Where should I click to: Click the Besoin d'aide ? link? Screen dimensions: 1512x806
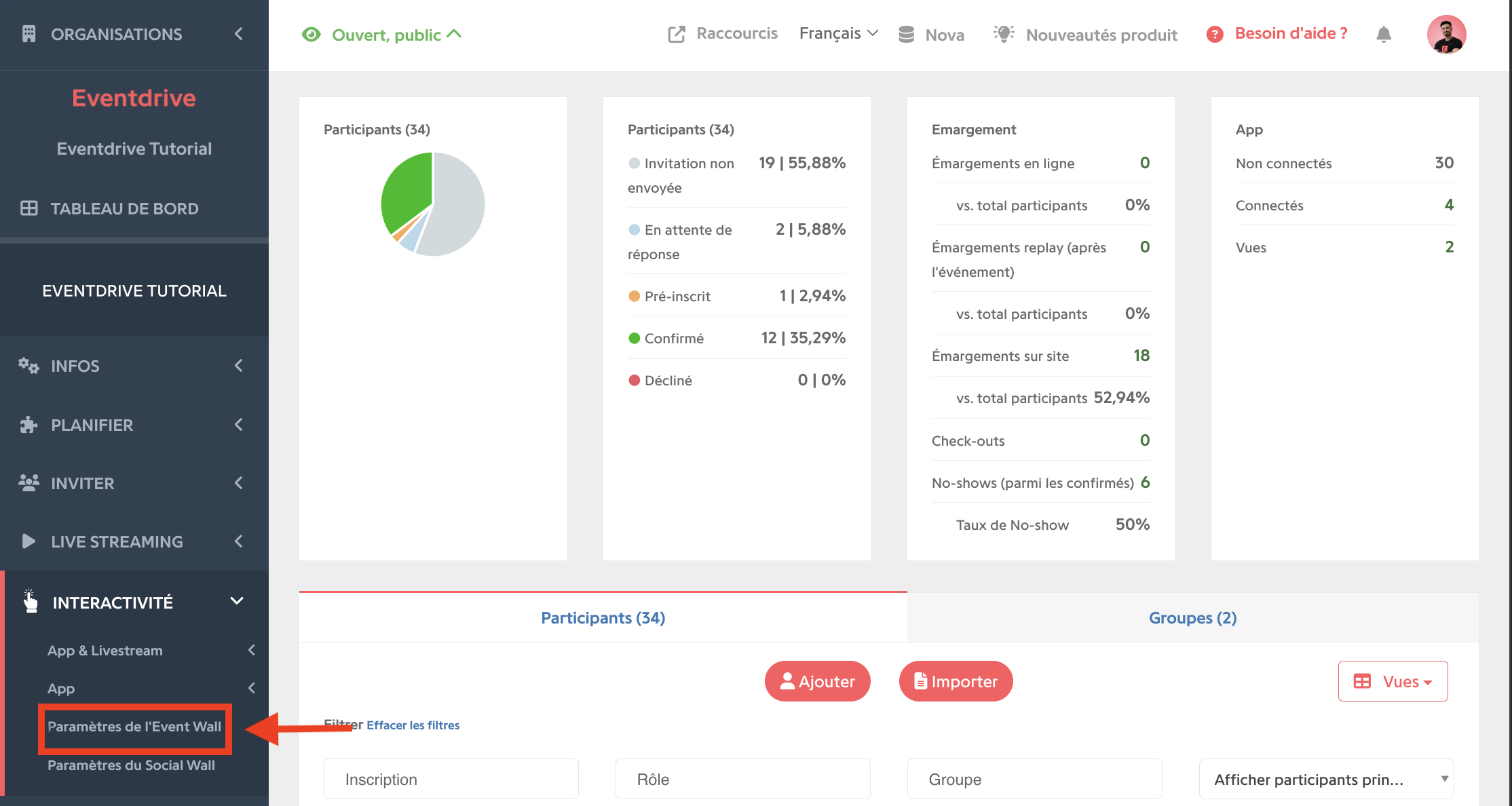(1291, 33)
